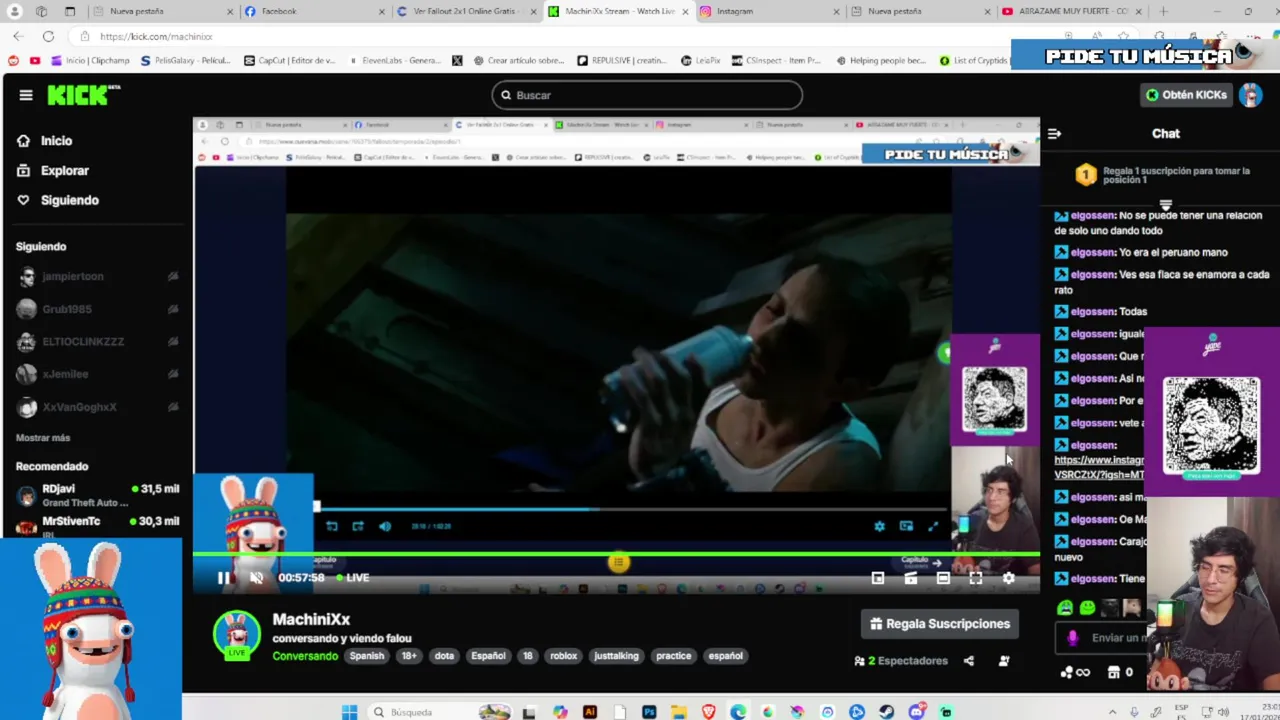The height and width of the screenshot is (720, 1280).
Task: Click the follow user icon beside share
Action: (x=1004, y=661)
